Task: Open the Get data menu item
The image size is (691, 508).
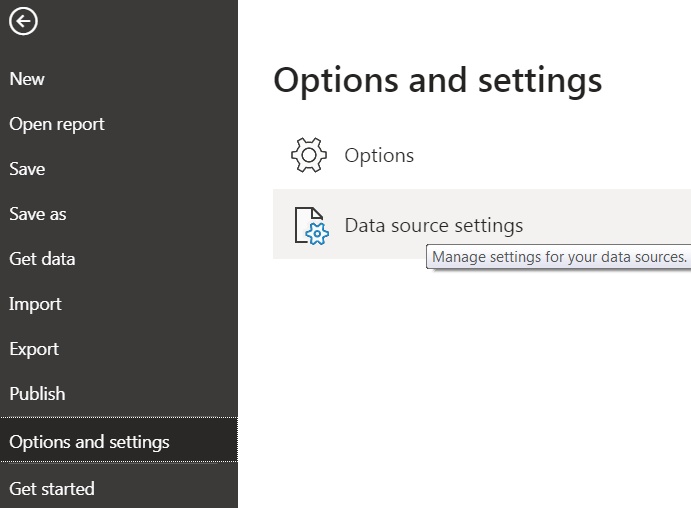Action: tap(42, 259)
